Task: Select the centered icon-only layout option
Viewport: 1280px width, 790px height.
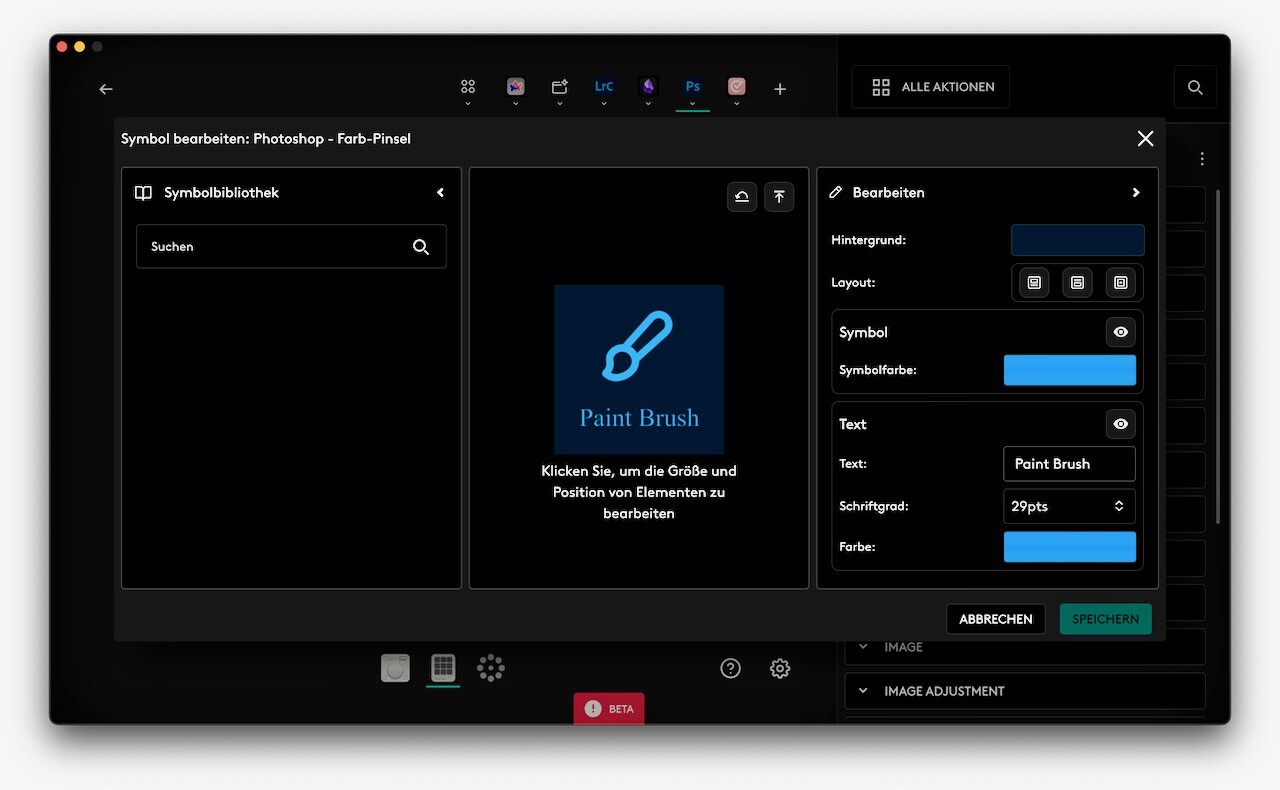Action: click(1121, 283)
